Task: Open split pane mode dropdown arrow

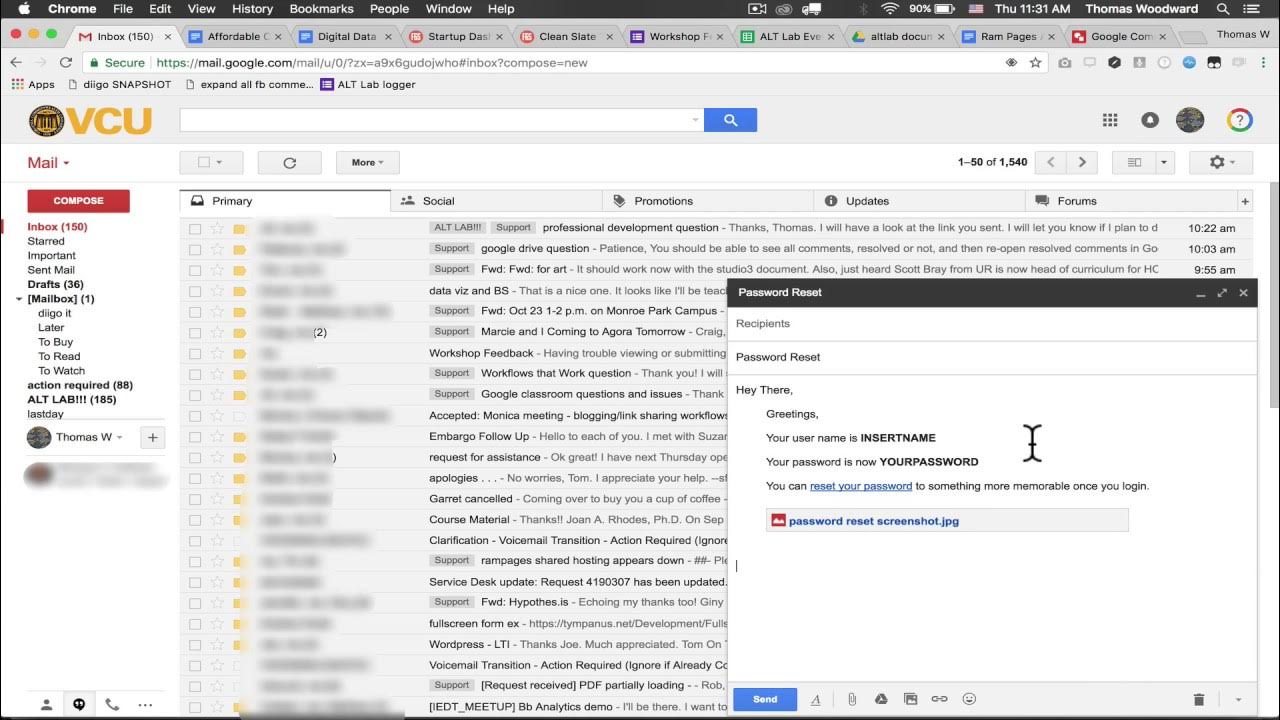Action: pos(1163,162)
